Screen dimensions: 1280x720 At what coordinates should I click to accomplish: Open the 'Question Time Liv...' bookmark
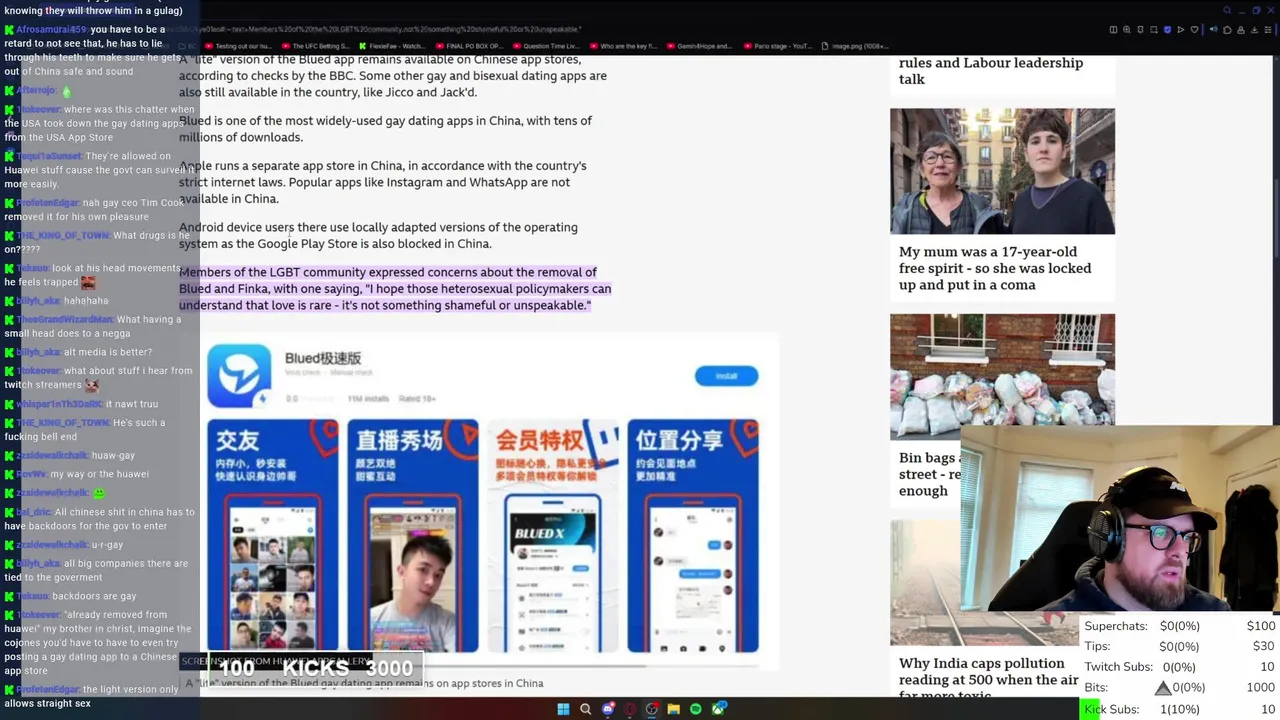click(545, 46)
